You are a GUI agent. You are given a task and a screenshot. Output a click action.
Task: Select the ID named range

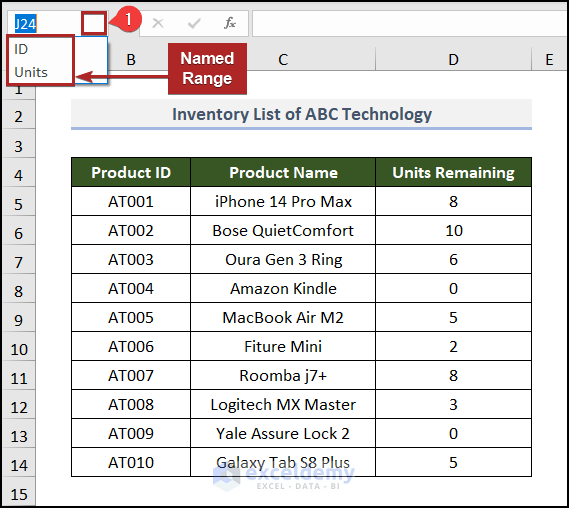click(x=40, y=49)
